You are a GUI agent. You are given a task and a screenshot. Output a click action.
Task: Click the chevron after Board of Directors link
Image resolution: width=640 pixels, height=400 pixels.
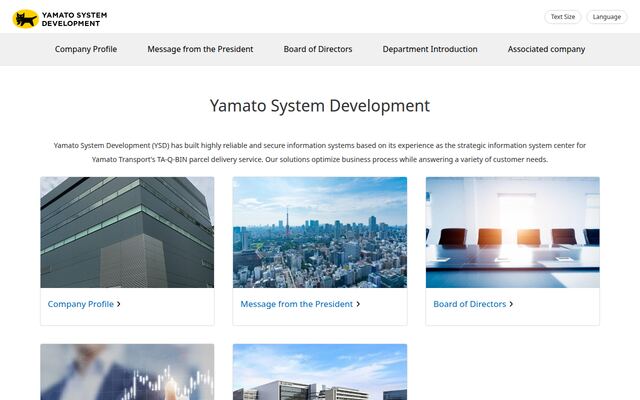click(511, 304)
